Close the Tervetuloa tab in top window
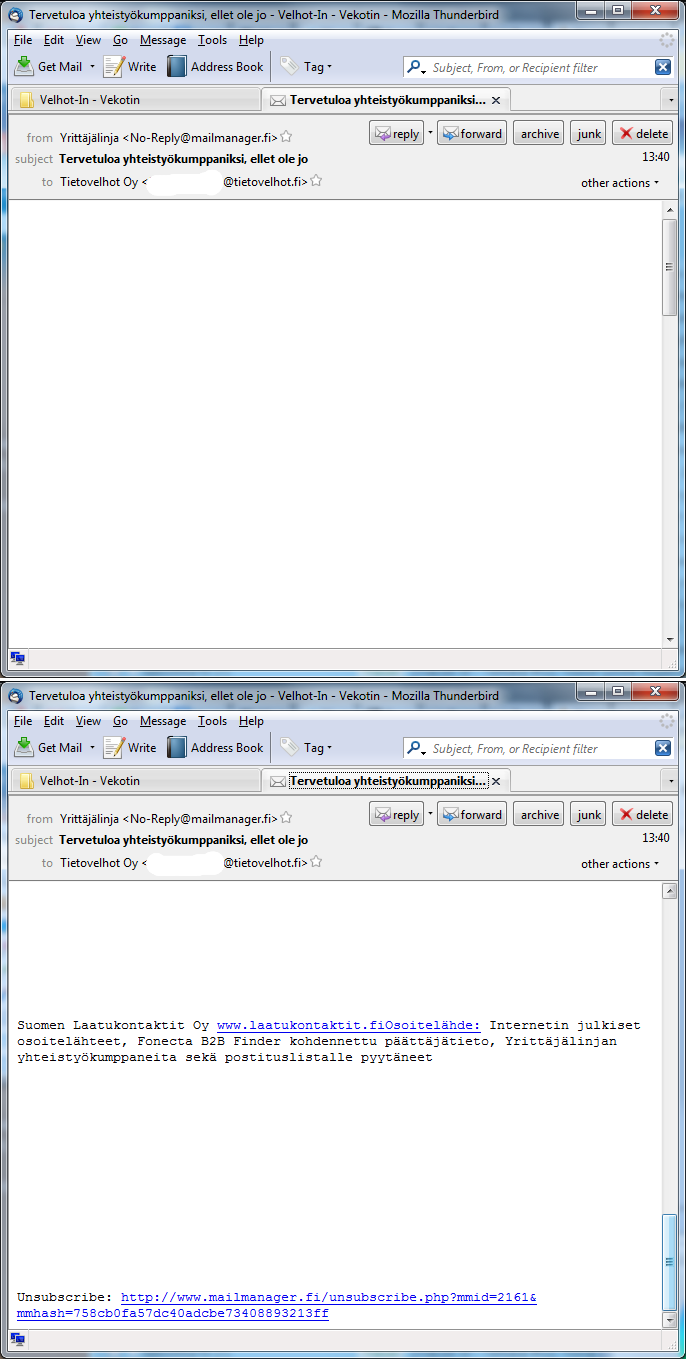Screen dimensions: 686x1360 tap(496, 100)
